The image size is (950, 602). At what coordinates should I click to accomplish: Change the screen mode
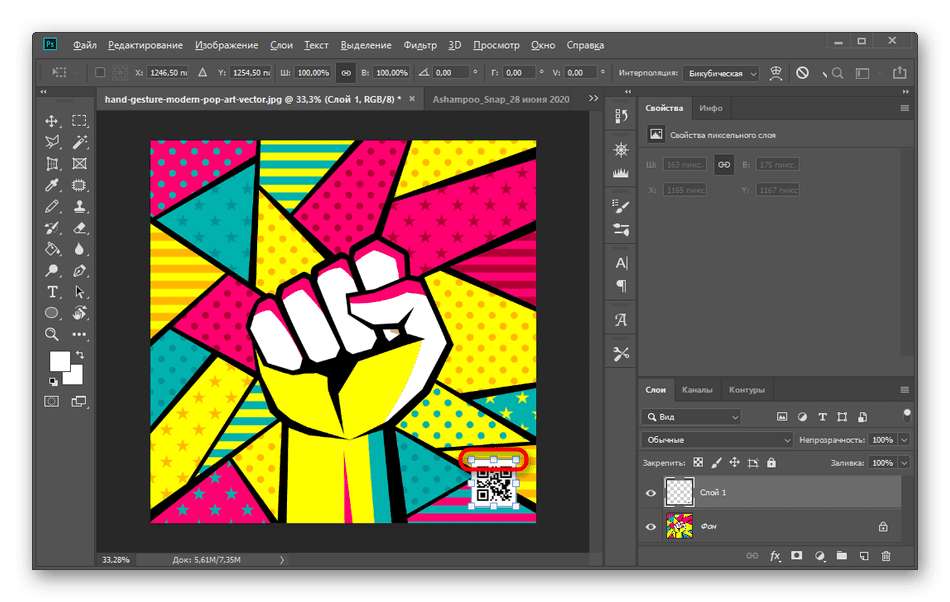click(79, 402)
